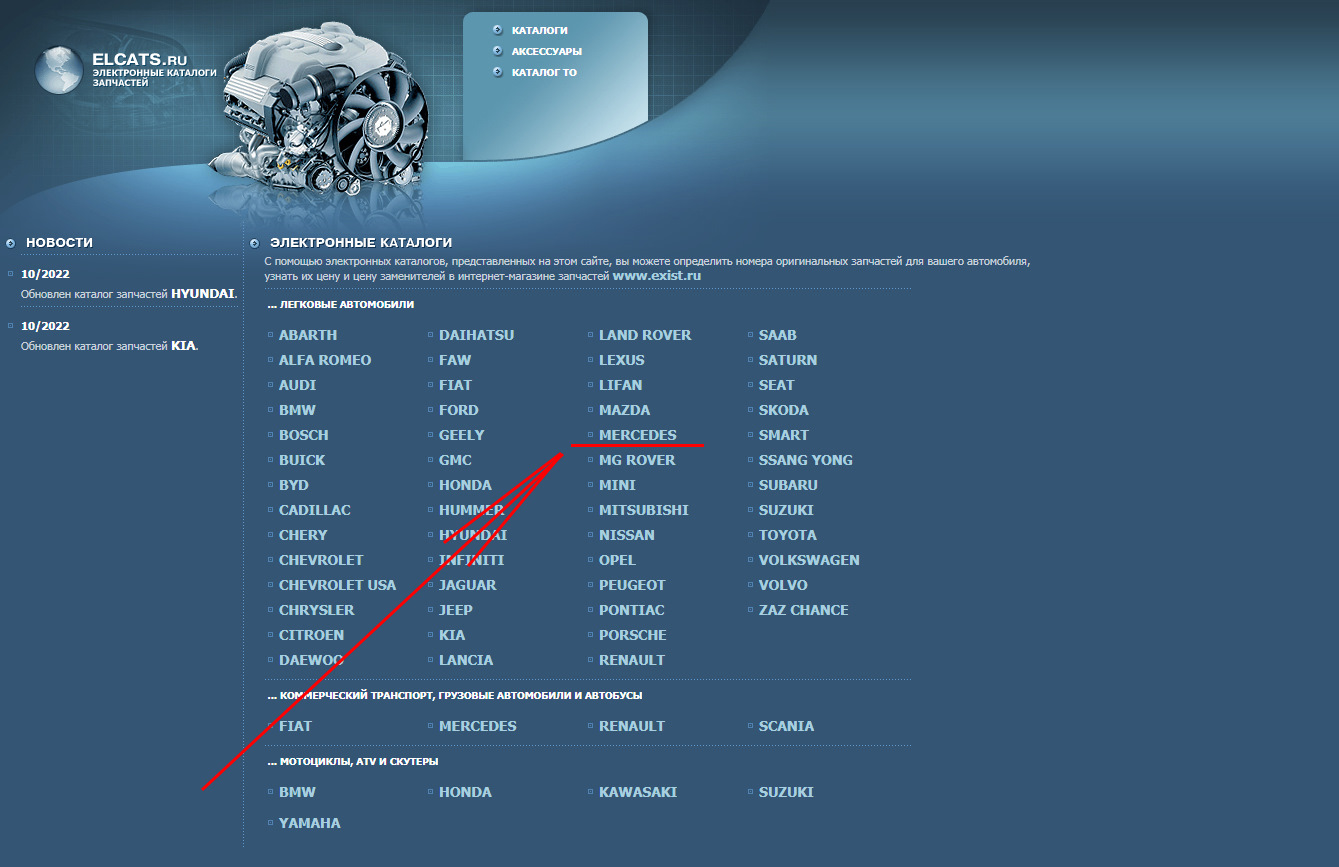The image size is (1339, 867).
Task: Choose the FAW catalog
Action: 455,360
